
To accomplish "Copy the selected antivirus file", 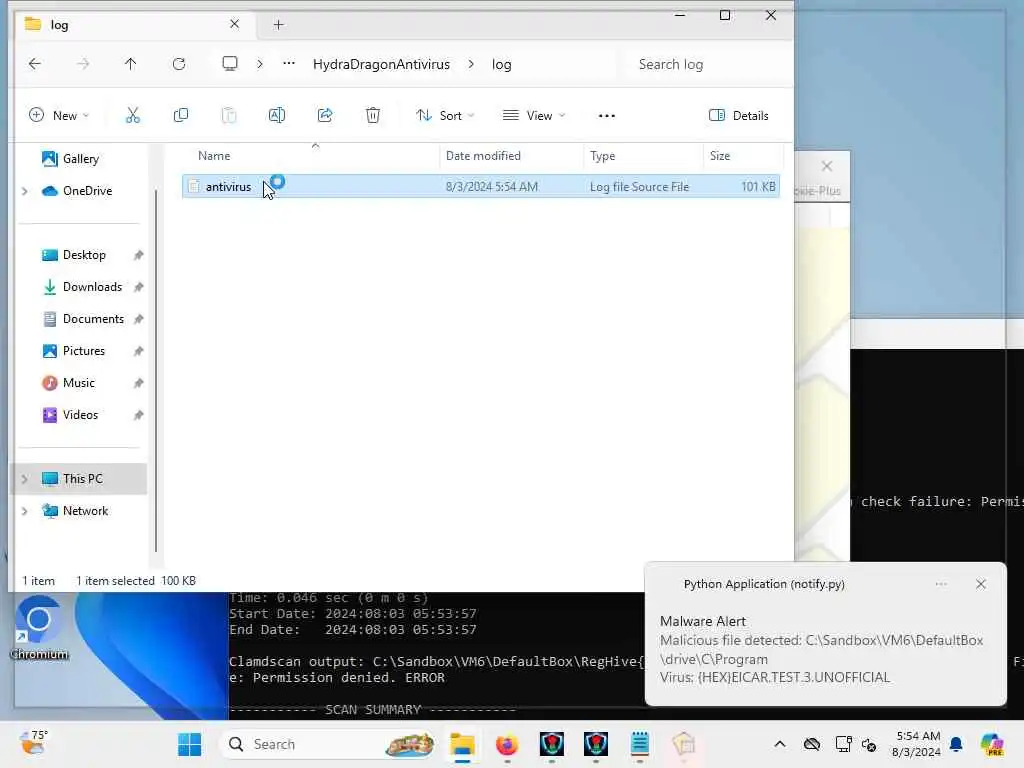I will (181, 116).
